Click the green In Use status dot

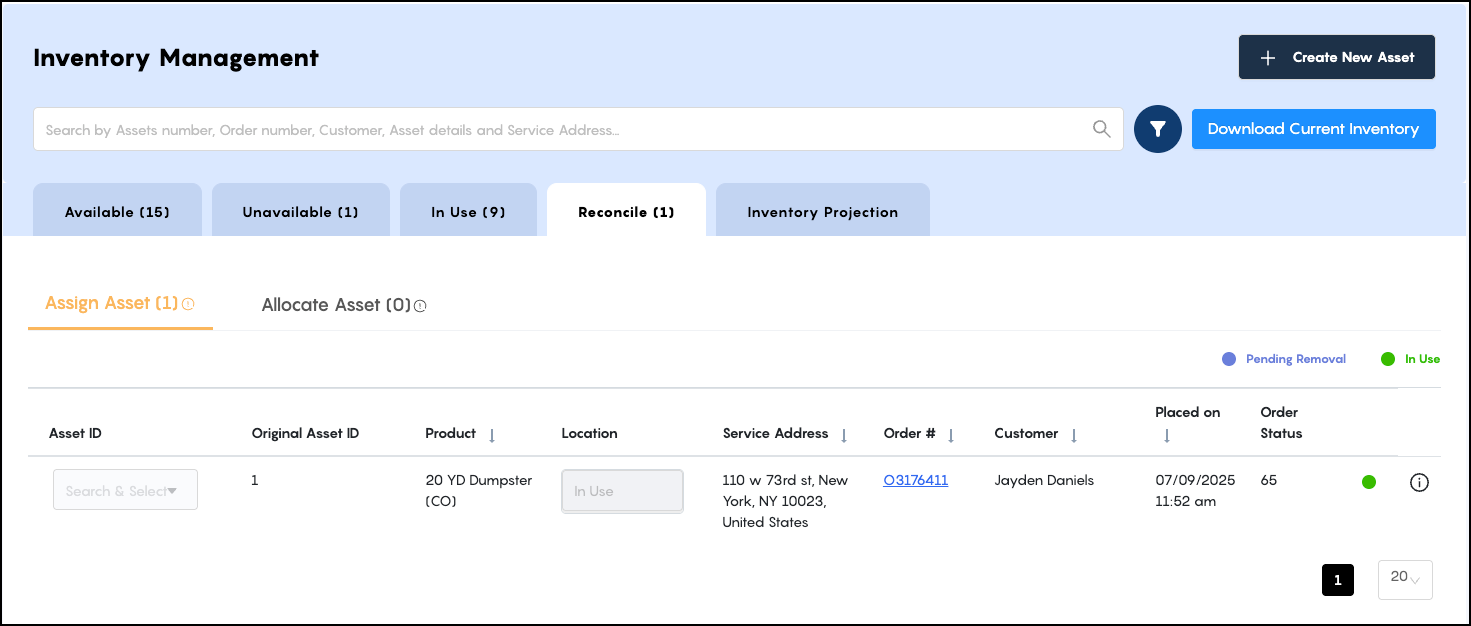[x=1368, y=481]
